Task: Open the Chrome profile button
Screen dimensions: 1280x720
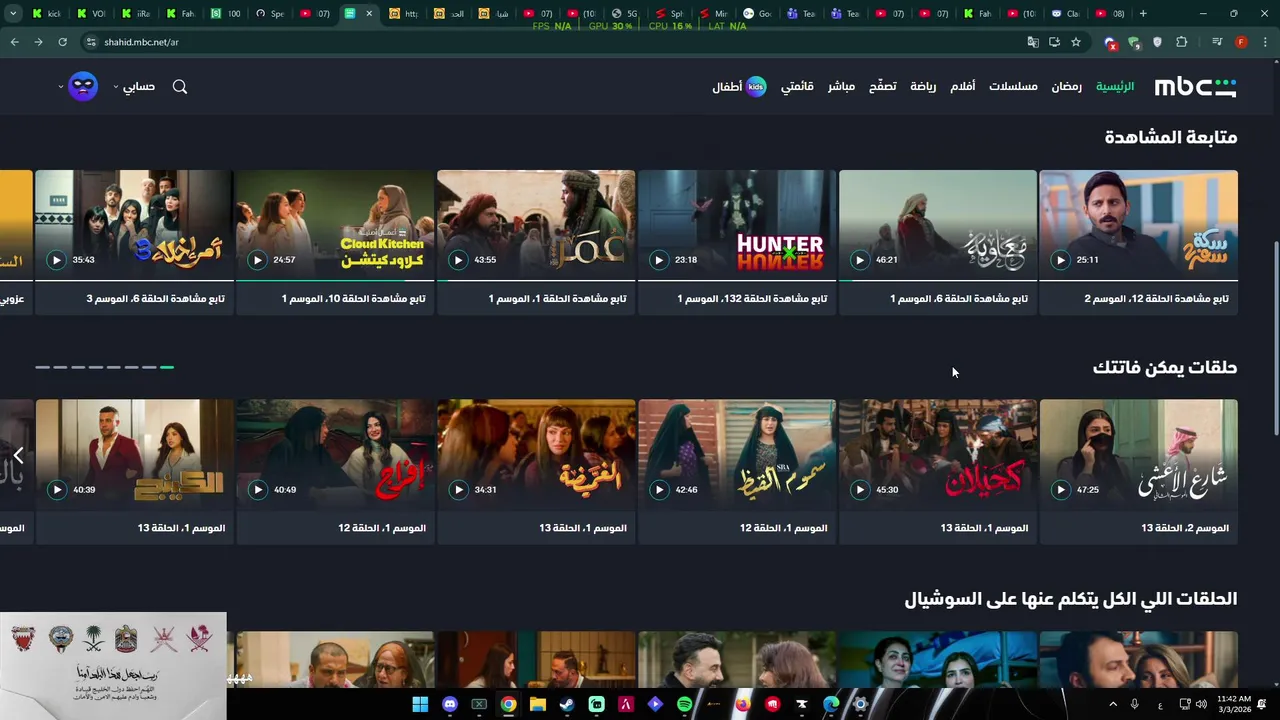Action: pyautogui.click(x=1241, y=42)
